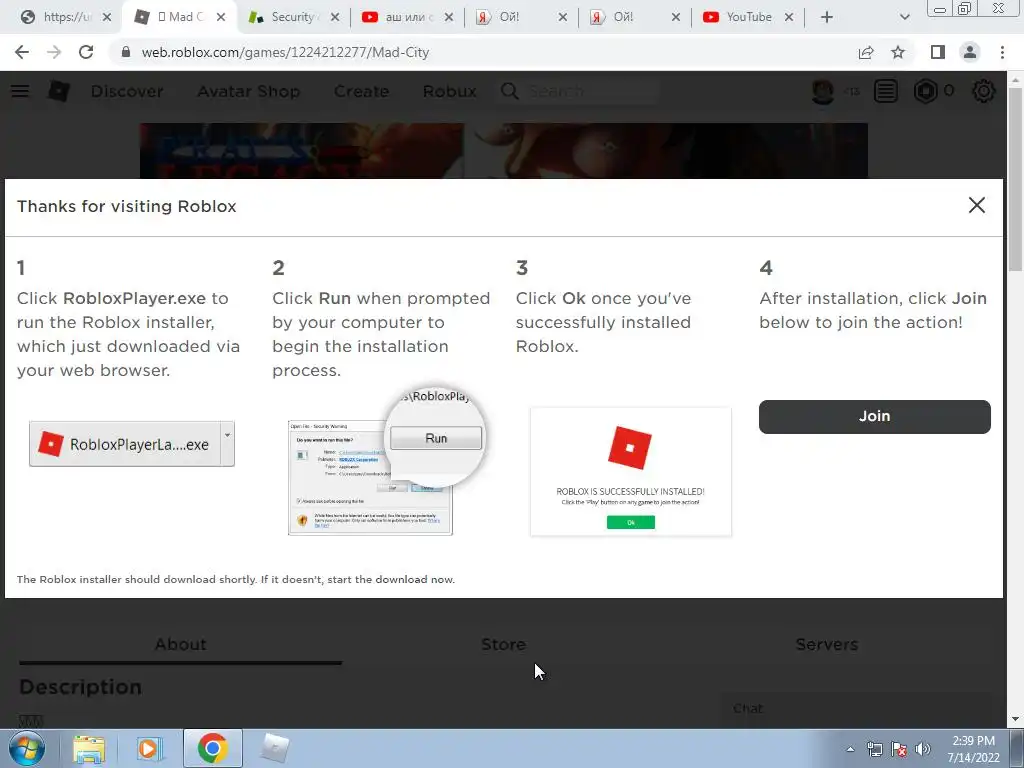Reload the current page

[x=86, y=52]
